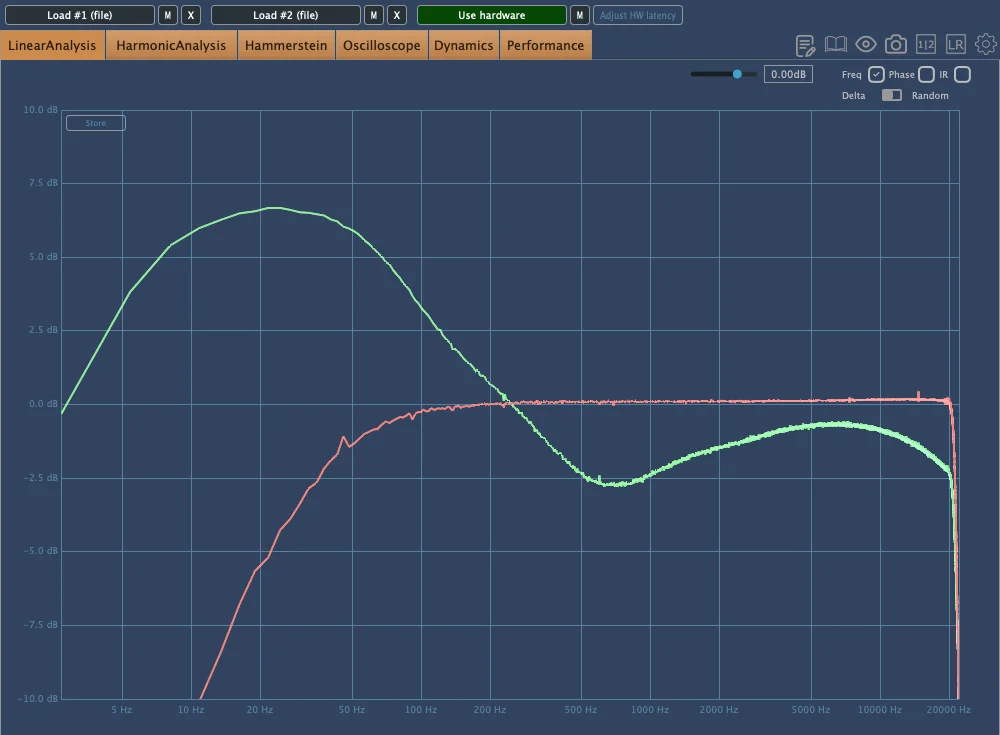Open the notes editor icon

coord(806,45)
